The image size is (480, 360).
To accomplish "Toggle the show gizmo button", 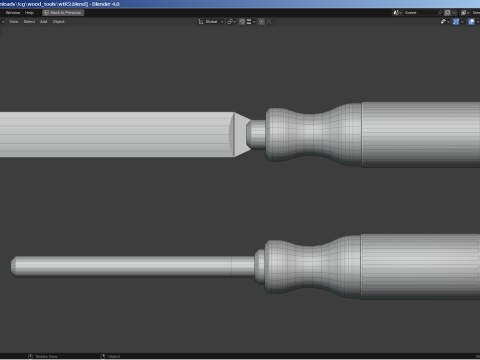I will pyautogui.click(x=456, y=22).
